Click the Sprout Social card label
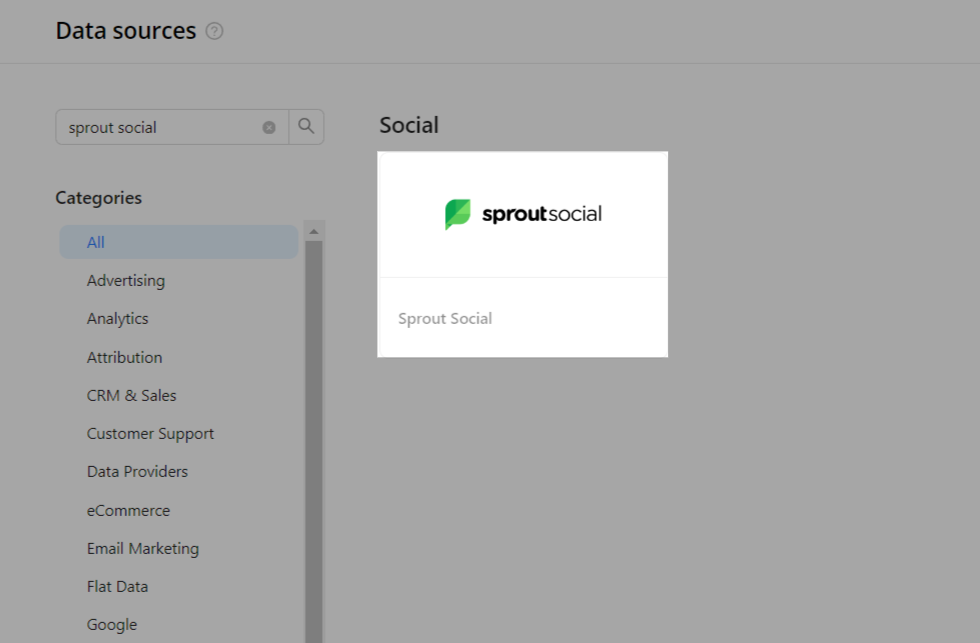This screenshot has height=643, width=980. 445,319
